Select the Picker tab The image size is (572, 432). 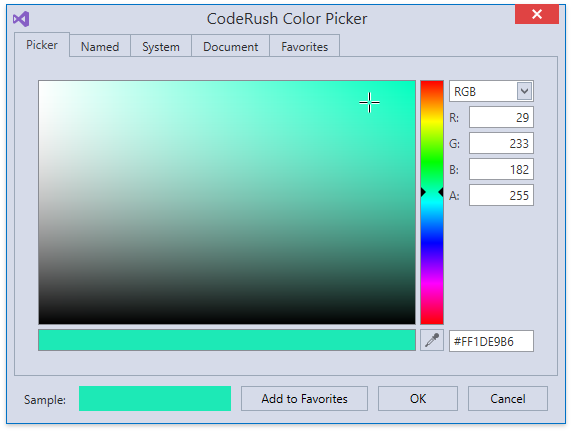(42, 45)
